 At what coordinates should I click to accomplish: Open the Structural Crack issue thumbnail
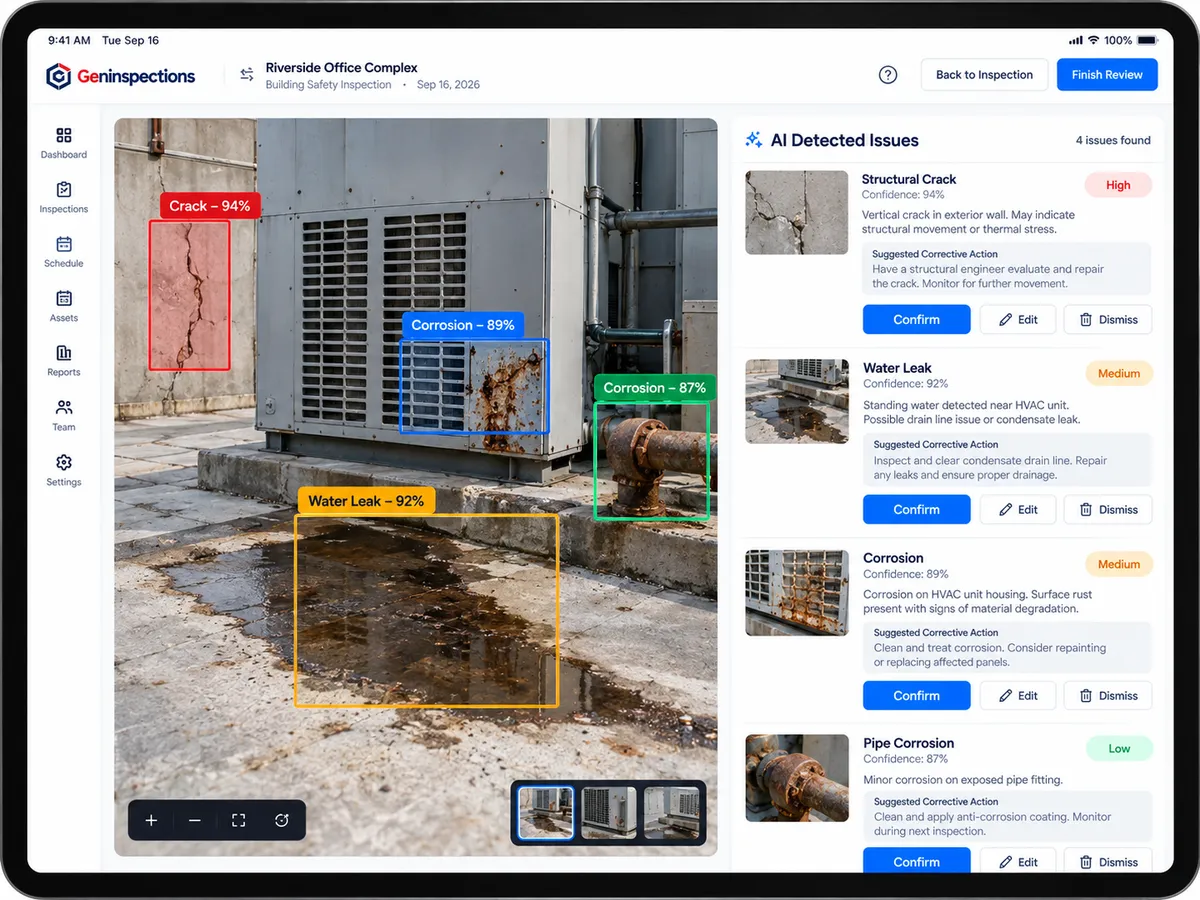click(797, 212)
